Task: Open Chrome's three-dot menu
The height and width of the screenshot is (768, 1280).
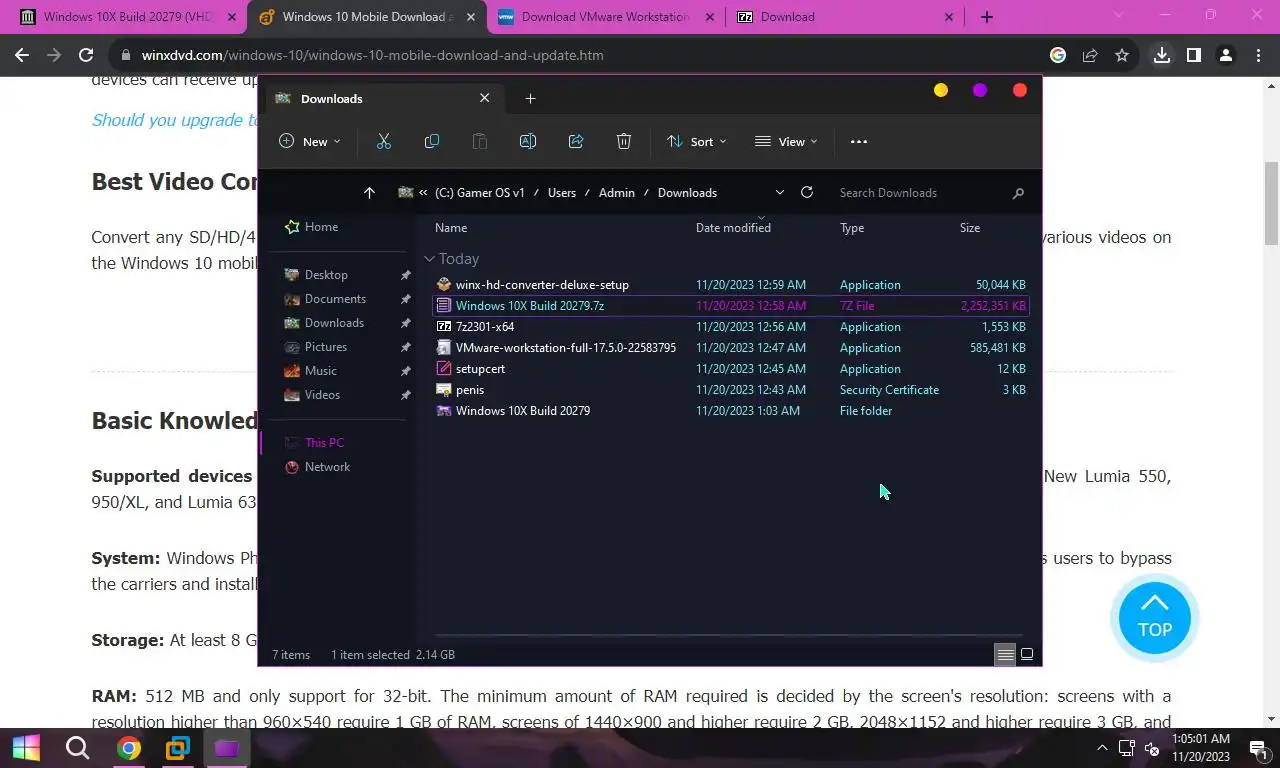Action: (1258, 55)
